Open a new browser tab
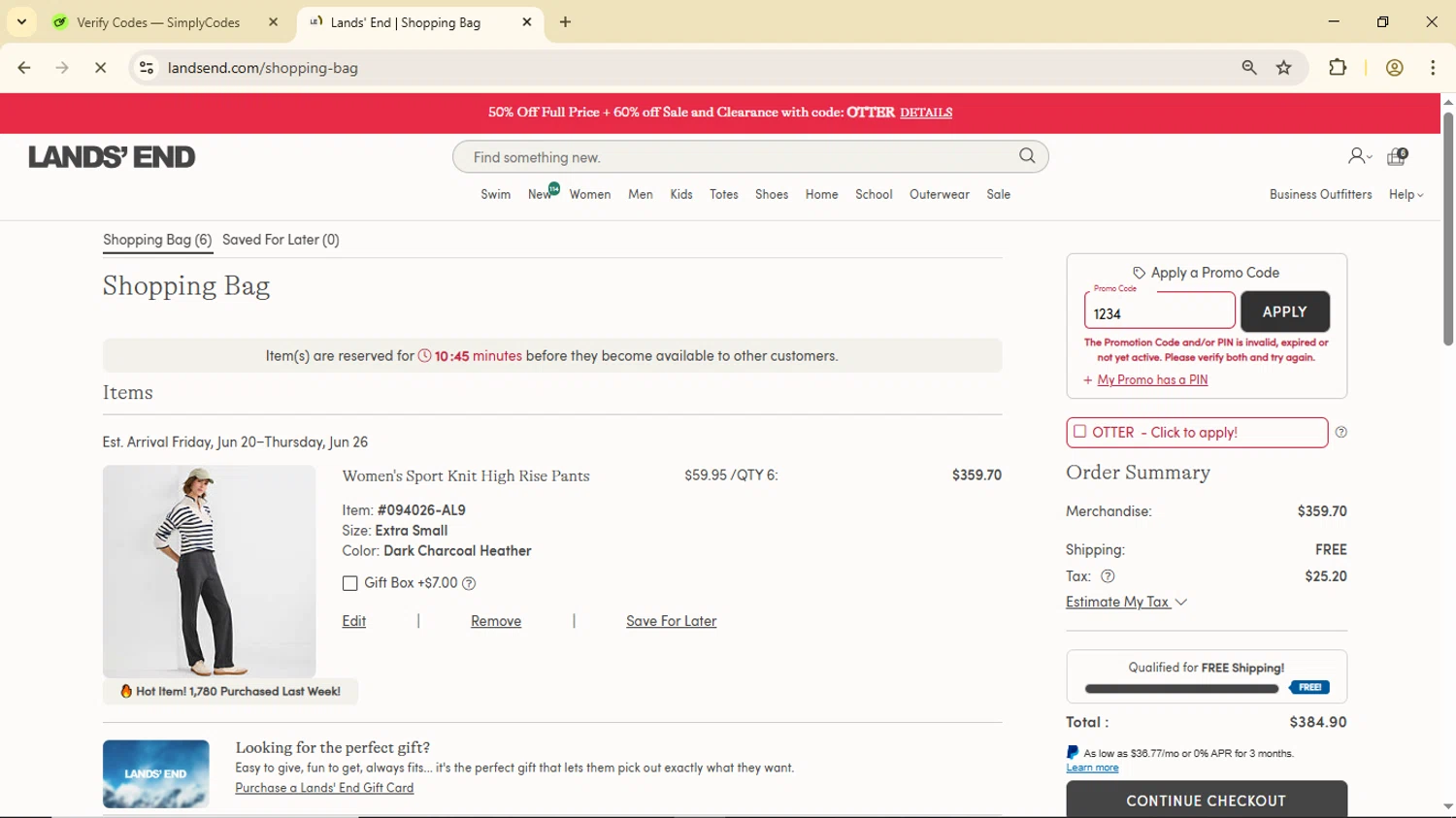This screenshot has width=1456, height=818. tap(566, 22)
